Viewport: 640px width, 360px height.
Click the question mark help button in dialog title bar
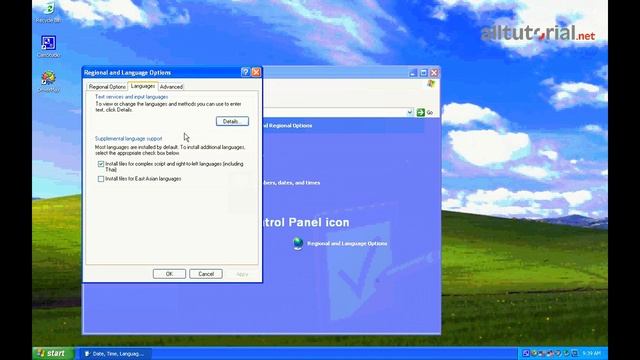pos(245,72)
